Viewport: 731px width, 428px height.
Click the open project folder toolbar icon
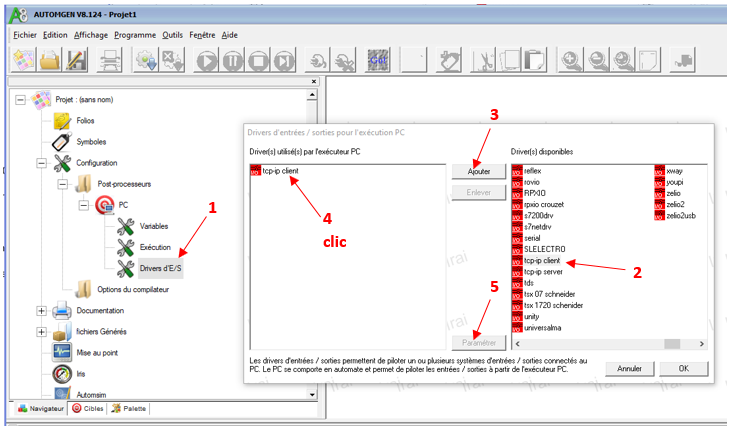51,60
